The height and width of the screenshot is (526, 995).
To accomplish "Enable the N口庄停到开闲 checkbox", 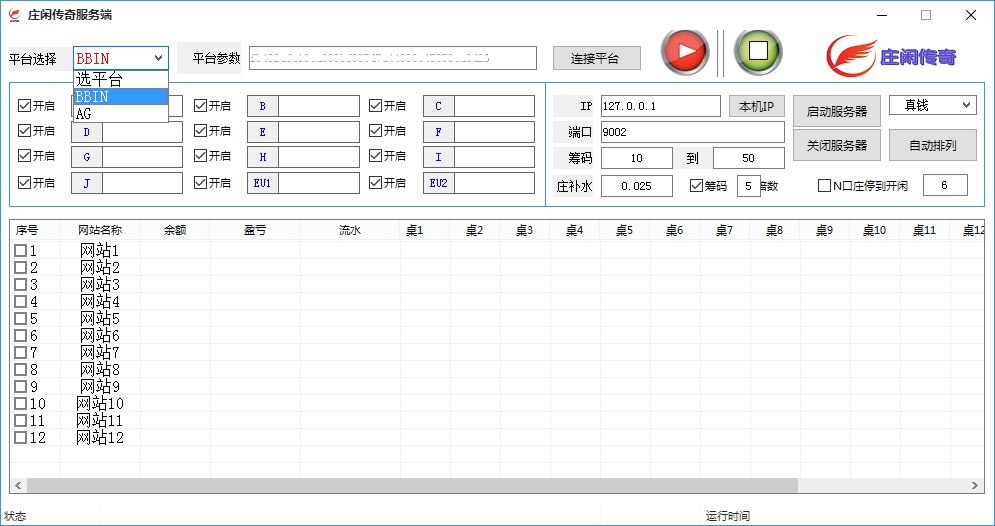I will 824,185.
